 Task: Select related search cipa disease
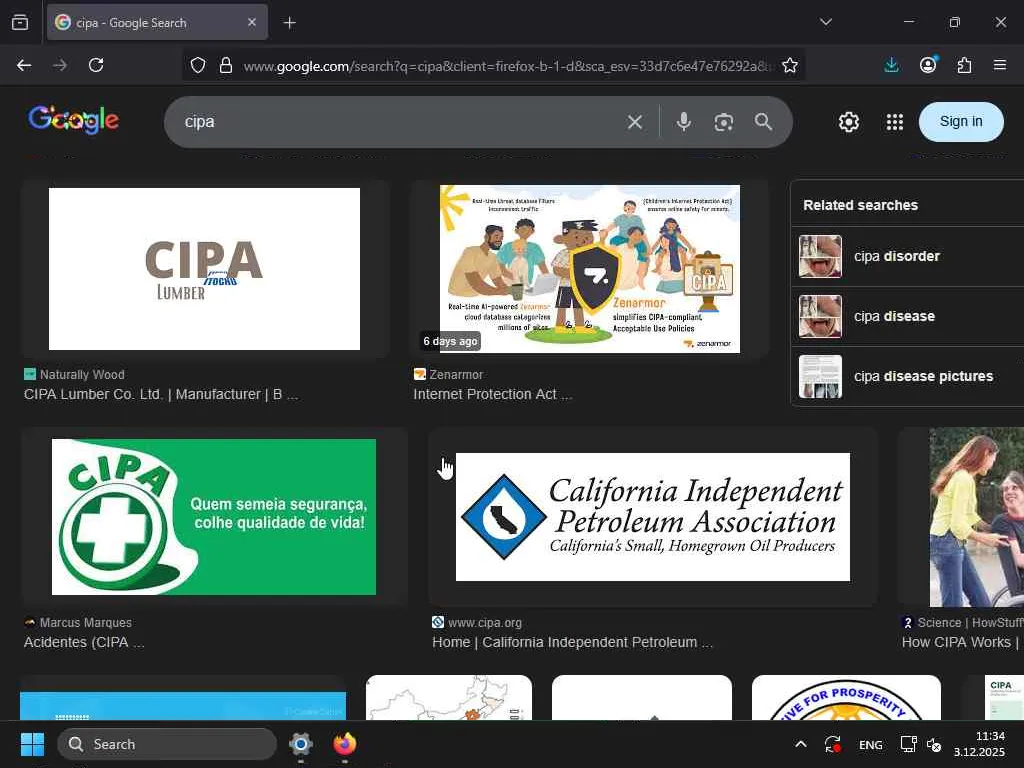(907, 317)
